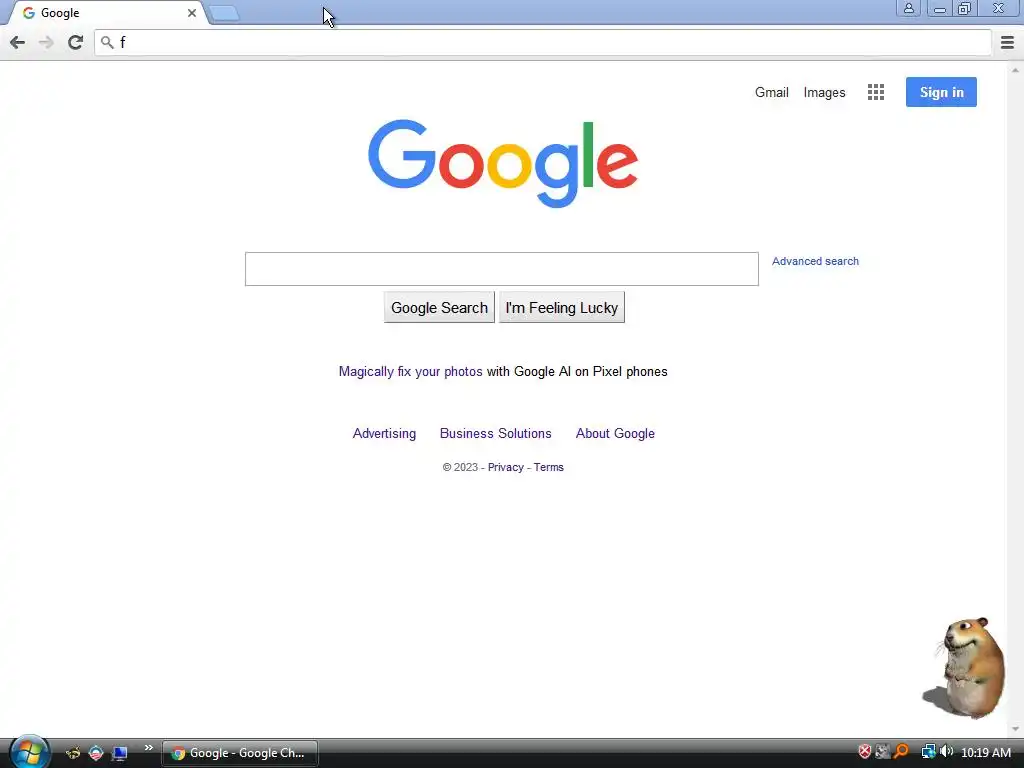Open the Privacy link
The height and width of the screenshot is (768, 1024).
tap(505, 468)
